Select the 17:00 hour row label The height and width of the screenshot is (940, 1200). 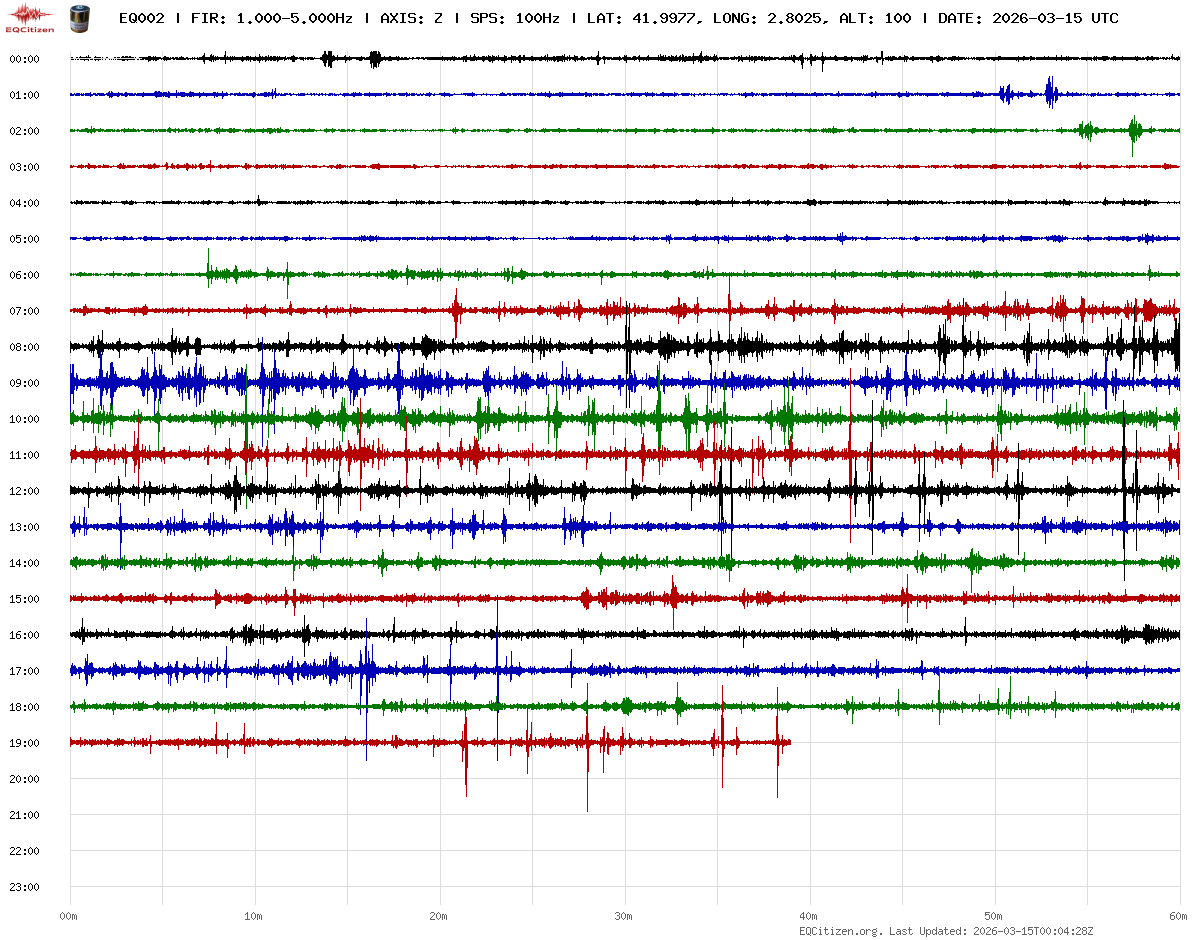(24, 671)
